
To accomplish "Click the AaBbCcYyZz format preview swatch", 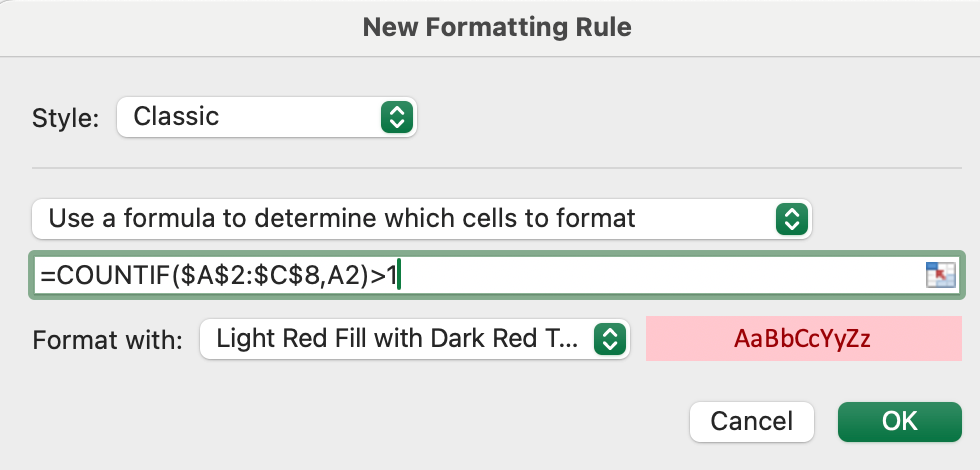I will coord(803,338).
